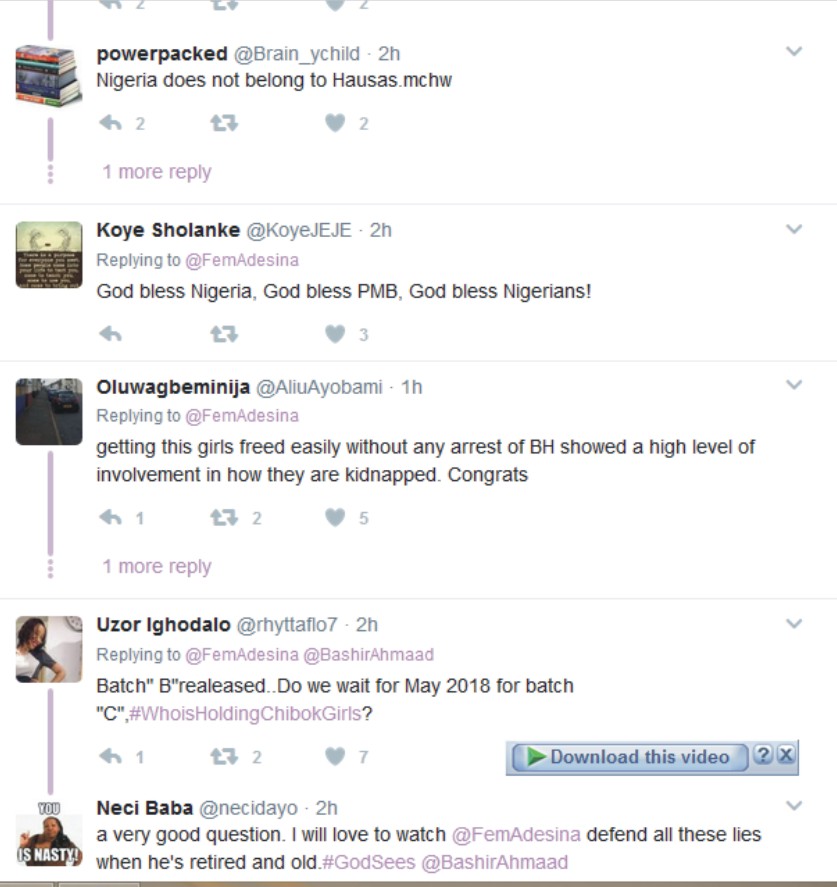The width and height of the screenshot is (837, 887).
Task: Open the #WhoisHoldingChibokGirls hashtag
Action: (245, 714)
